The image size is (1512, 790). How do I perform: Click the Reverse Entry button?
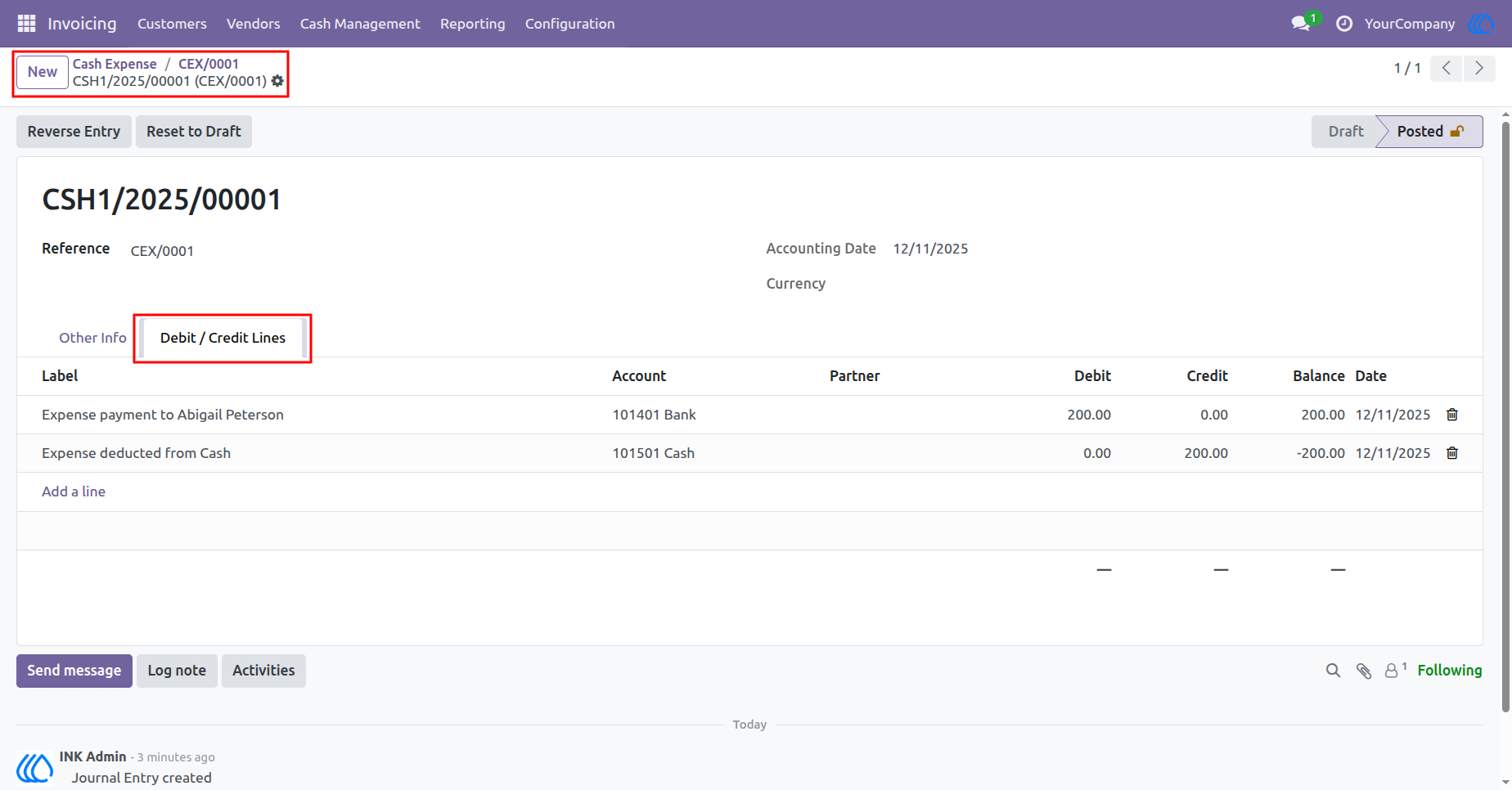[x=74, y=132]
